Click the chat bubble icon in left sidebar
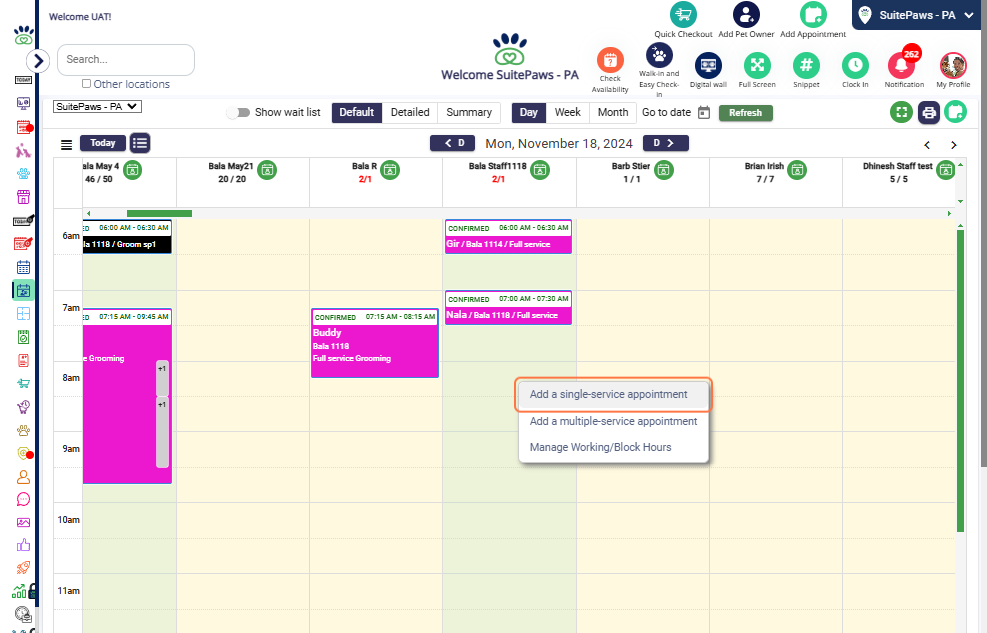987x633 pixels. [x=23, y=500]
